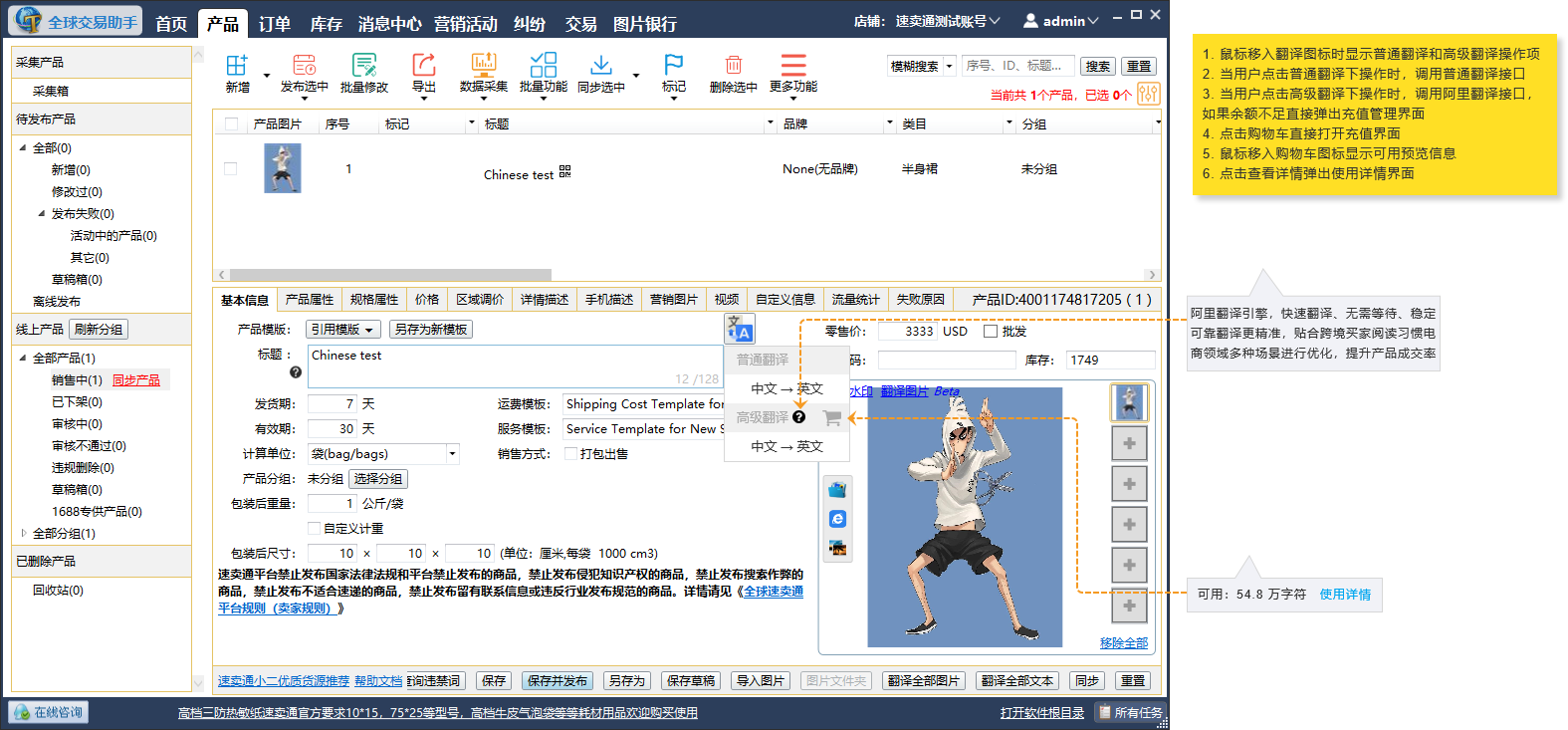Open the store account 速卖通测试账号 dropdown
Screen dimensions: 1568x730
pyautogui.click(x=947, y=21)
